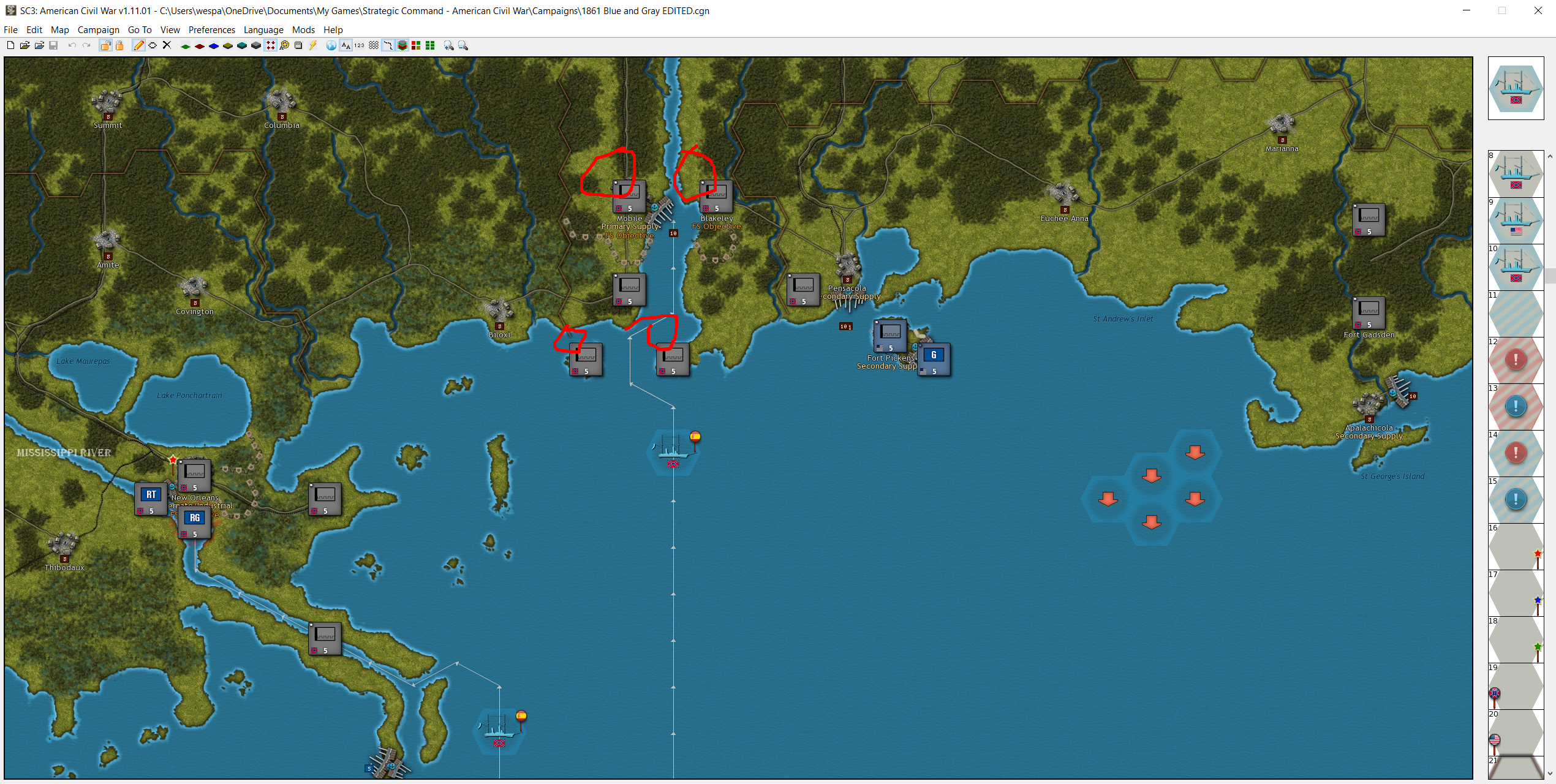Select the pencil draw tool
This screenshot has width=1556, height=784.
[x=138, y=45]
